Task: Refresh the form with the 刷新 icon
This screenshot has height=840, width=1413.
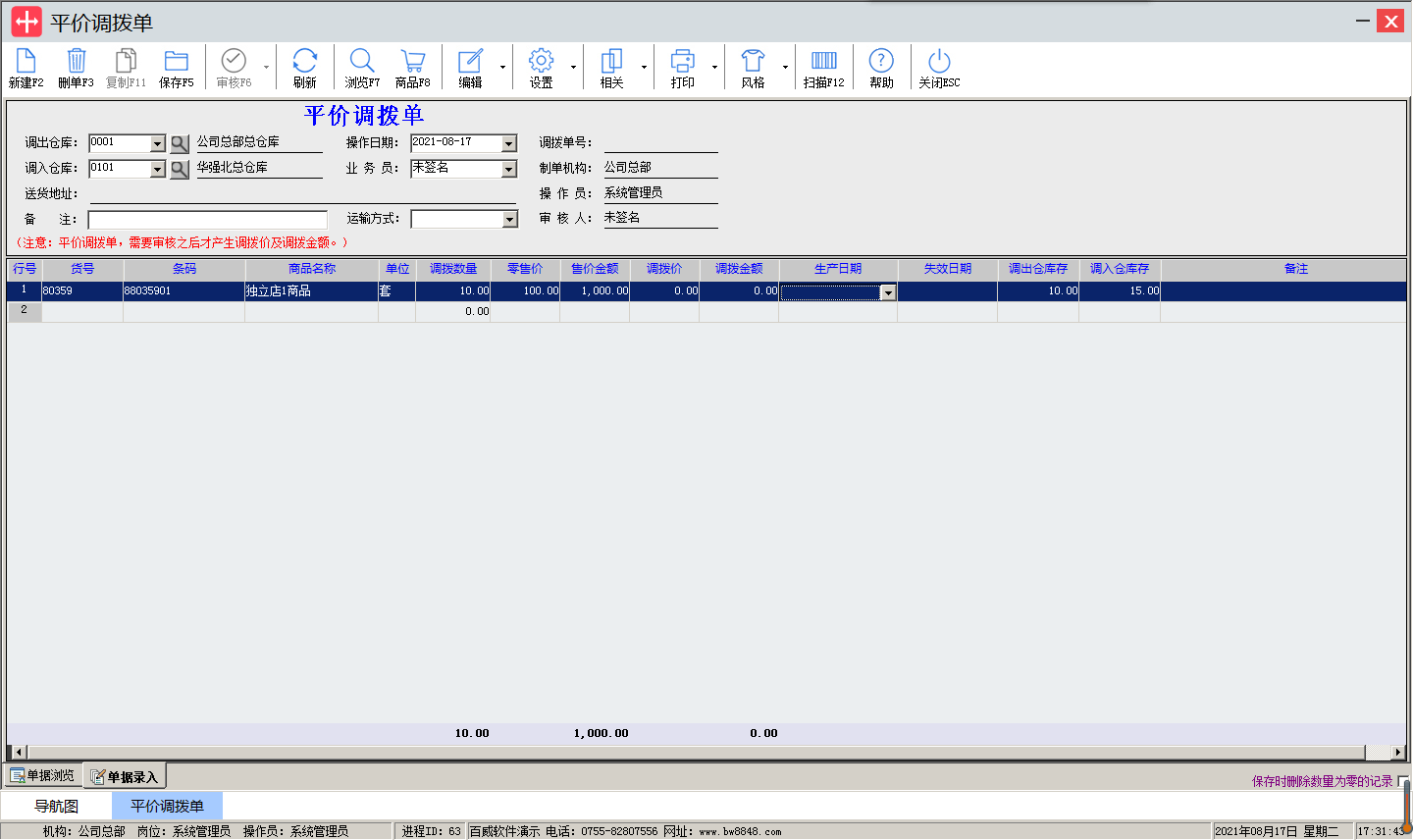Action: pos(305,68)
